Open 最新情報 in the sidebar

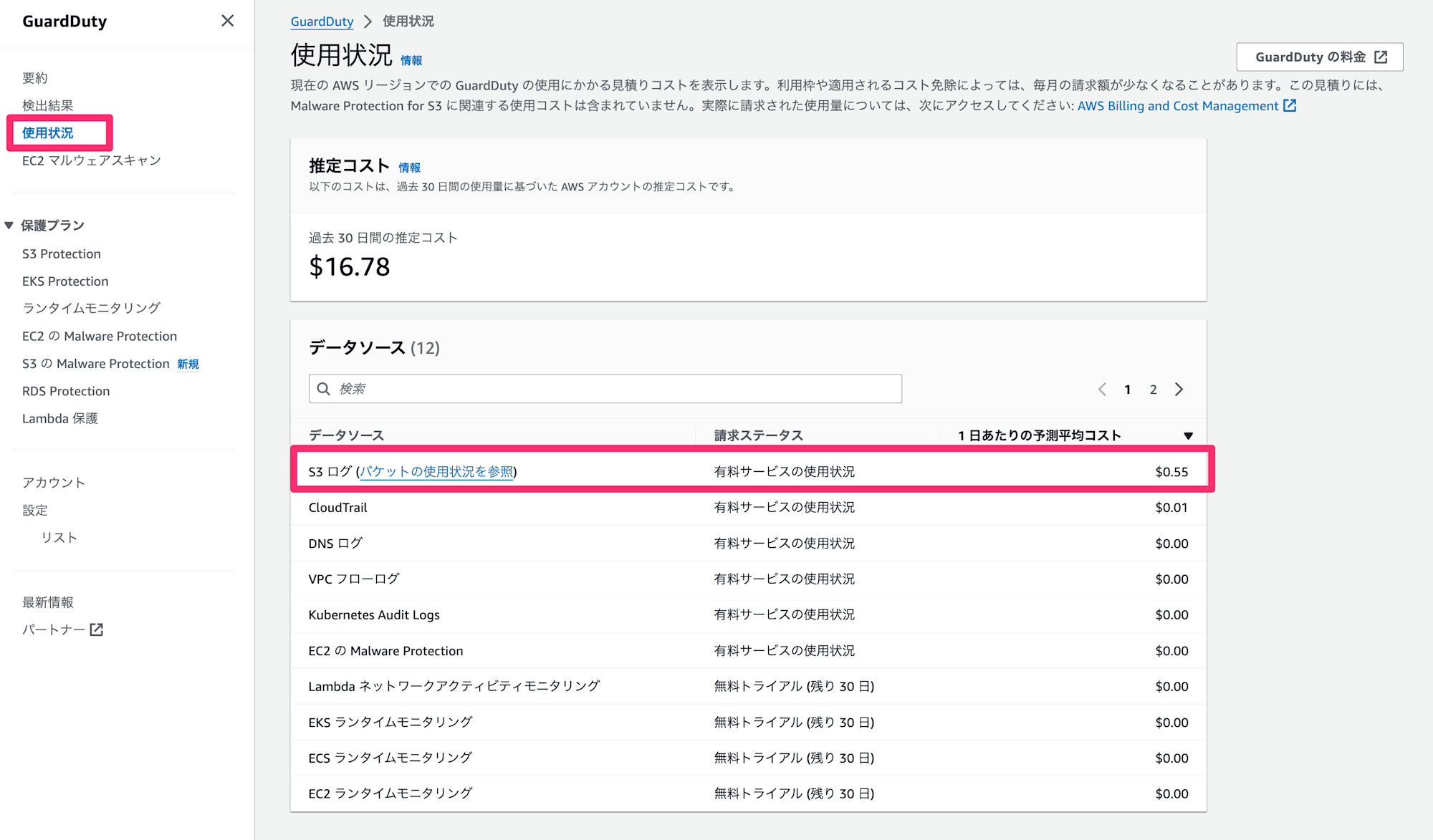point(48,602)
